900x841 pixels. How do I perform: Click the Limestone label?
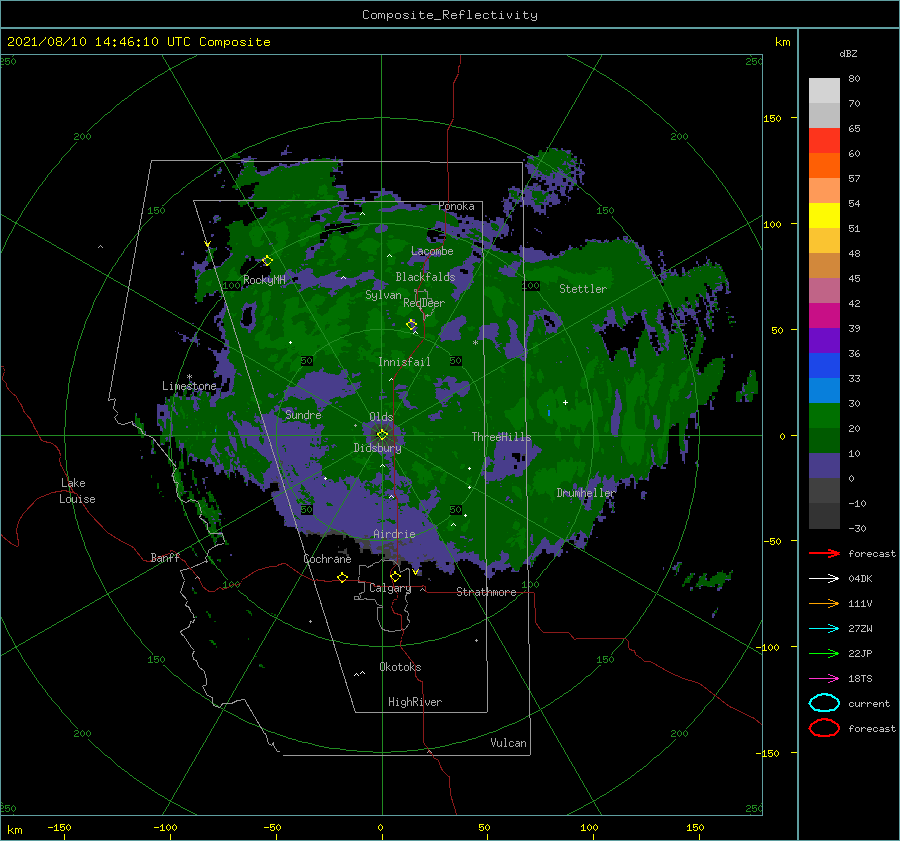(x=189, y=386)
